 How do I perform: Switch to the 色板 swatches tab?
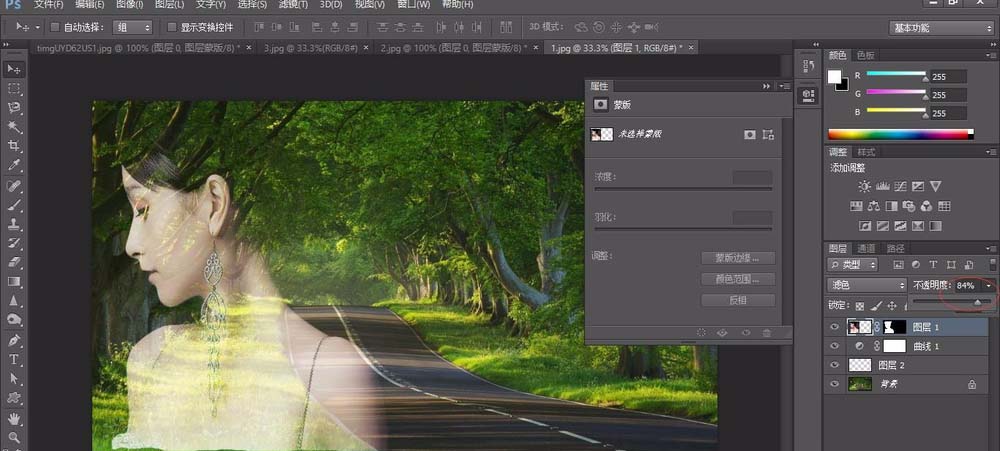click(865, 55)
